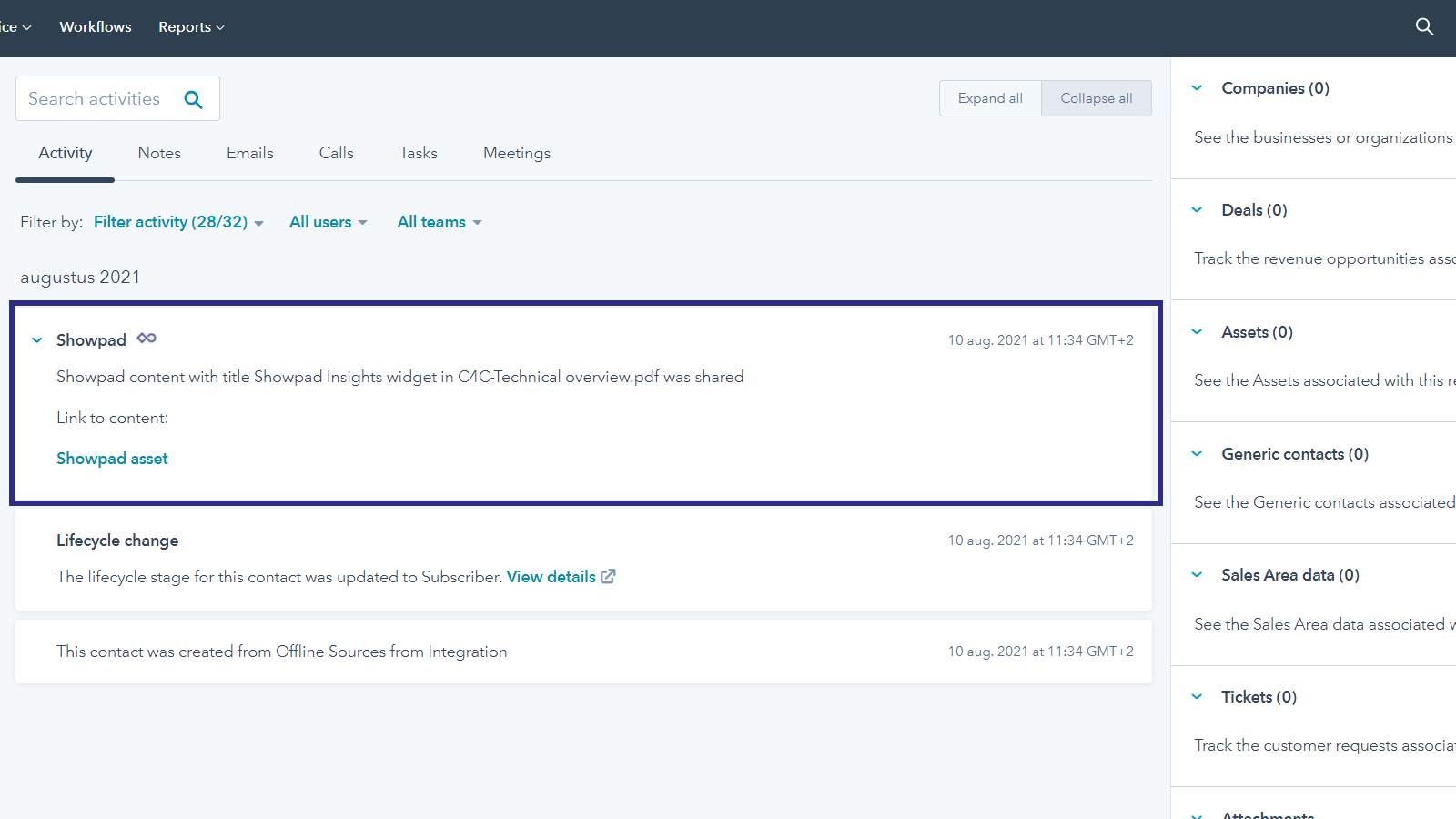Open the Workflows menu
The image size is (1456, 819).
click(95, 26)
